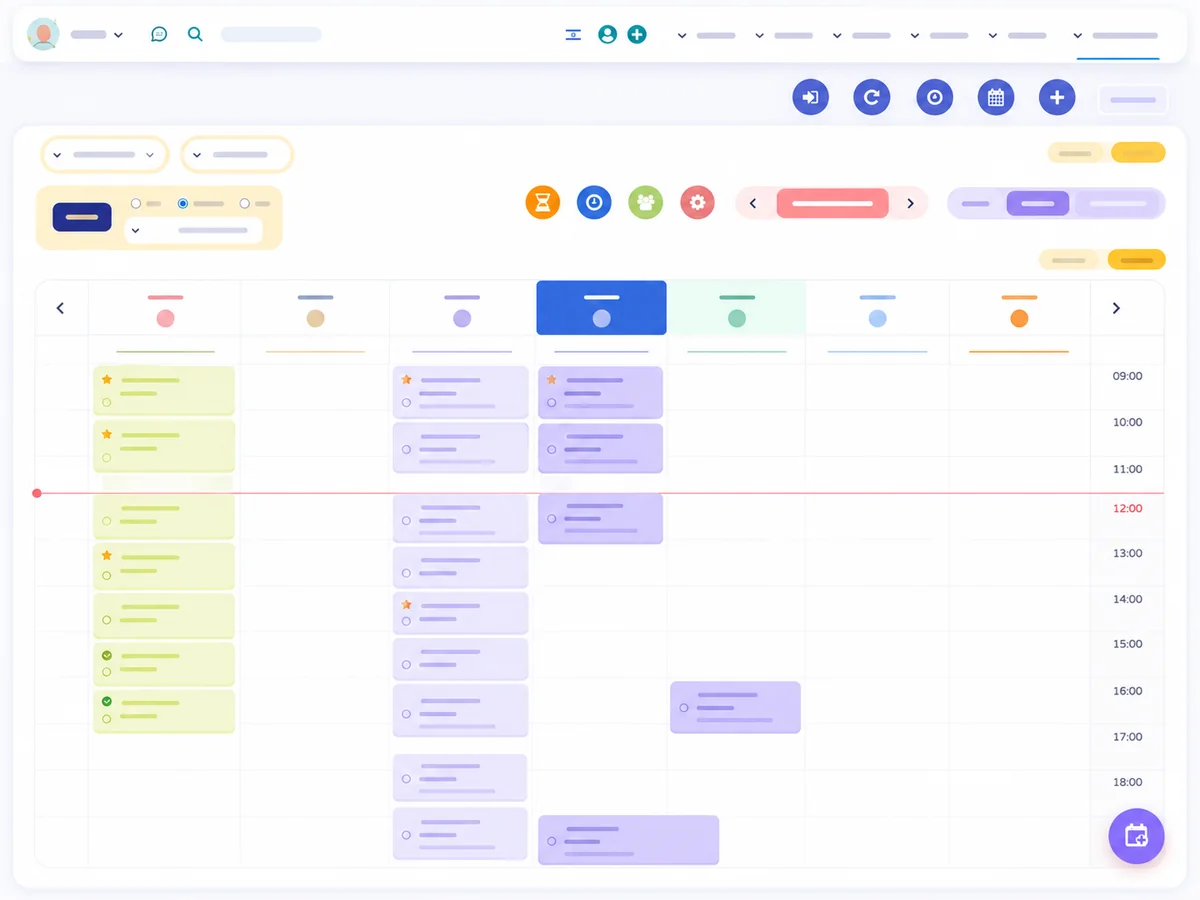Click the sign-in arrow circular button

tap(811, 97)
